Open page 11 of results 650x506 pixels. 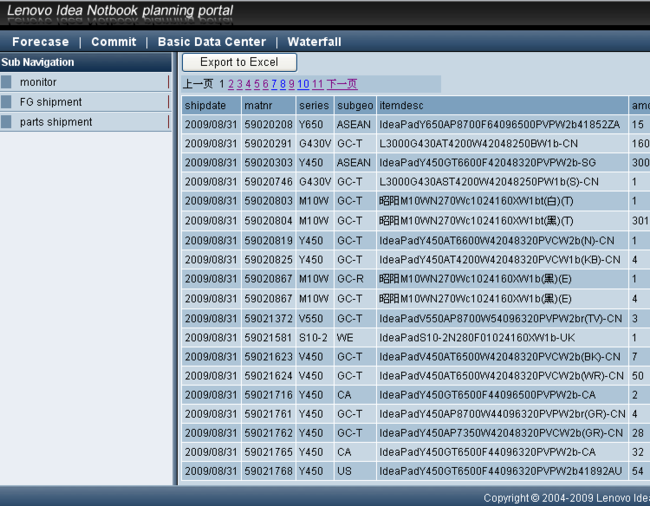point(318,84)
